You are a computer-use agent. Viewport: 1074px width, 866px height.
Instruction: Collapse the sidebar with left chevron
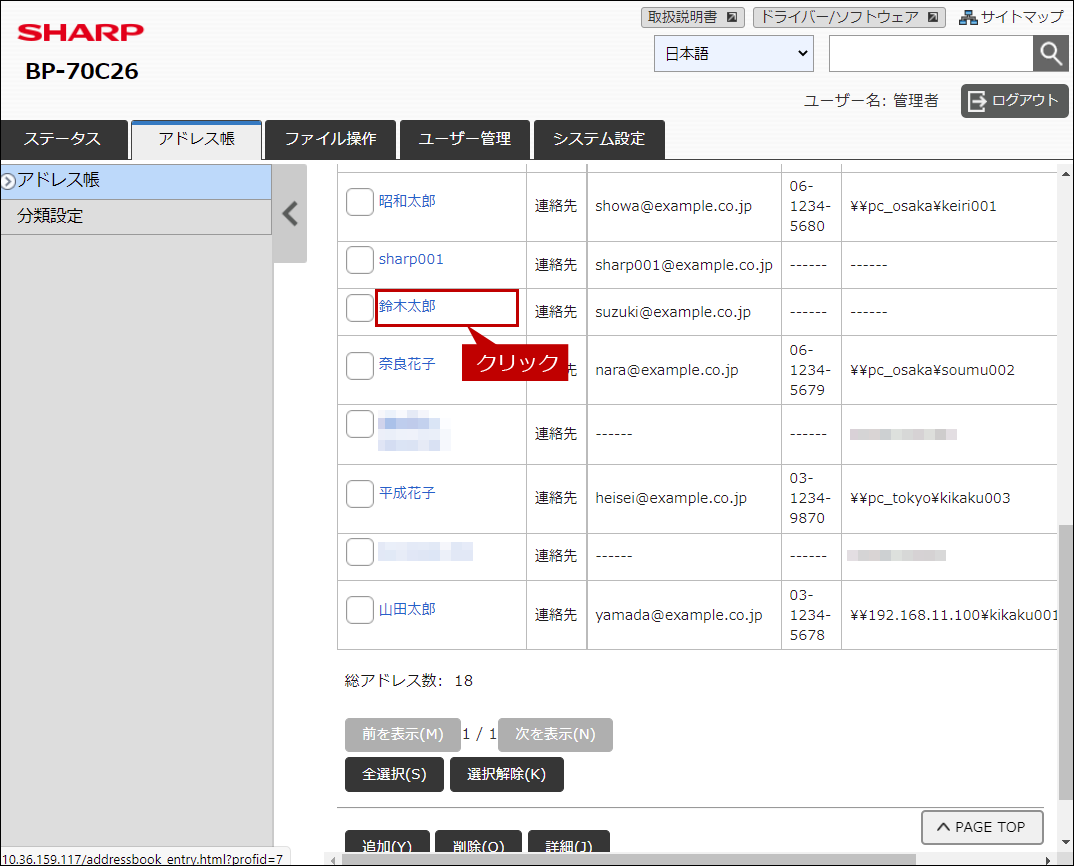tap(290, 214)
